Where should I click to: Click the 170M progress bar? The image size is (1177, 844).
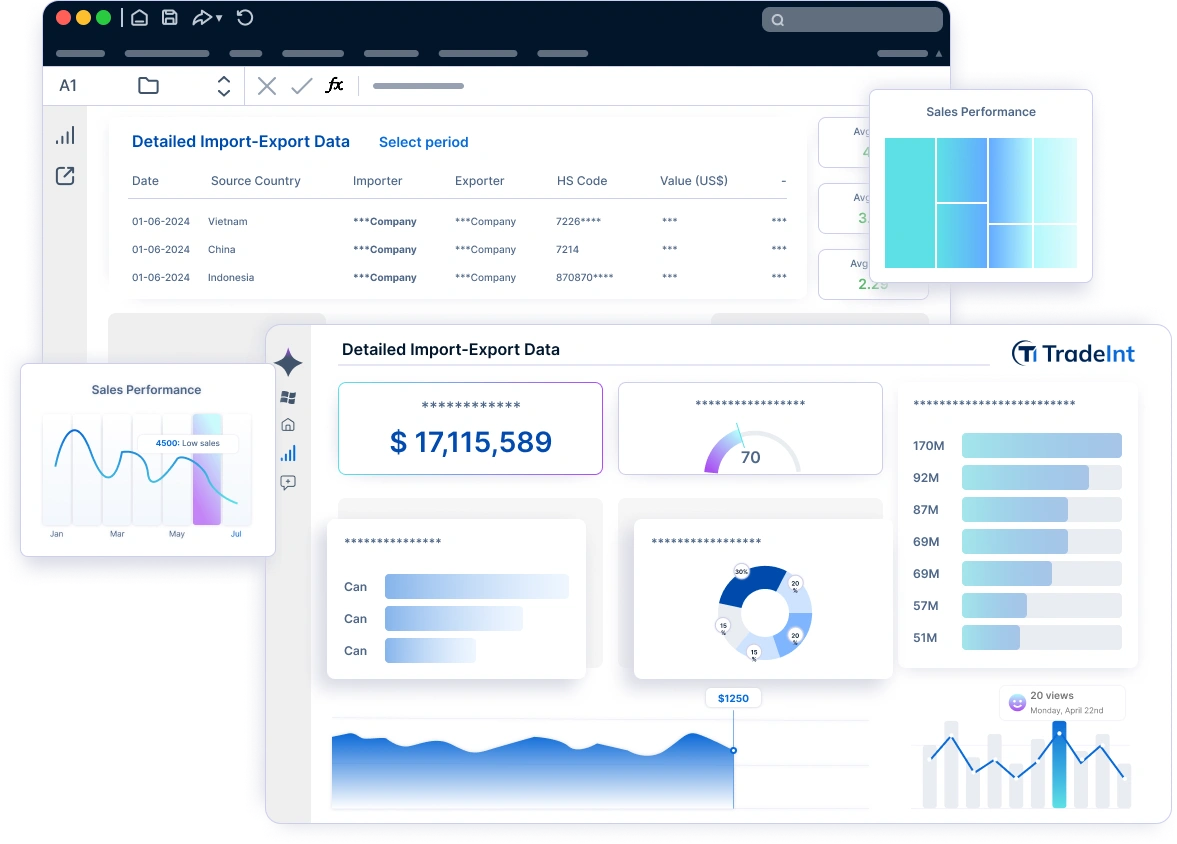click(x=1042, y=445)
